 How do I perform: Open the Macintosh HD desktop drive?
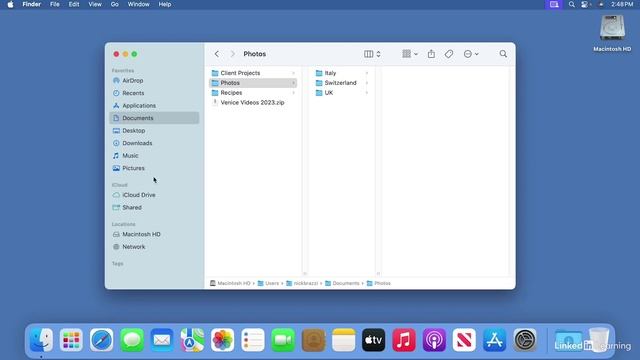tap(612, 33)
